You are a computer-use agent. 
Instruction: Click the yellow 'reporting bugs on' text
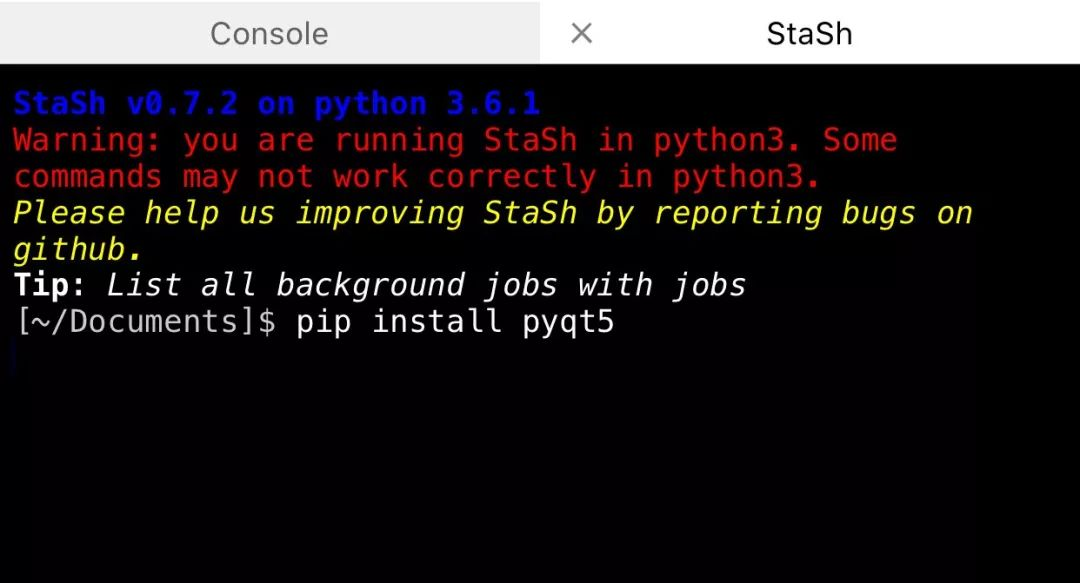813,213
